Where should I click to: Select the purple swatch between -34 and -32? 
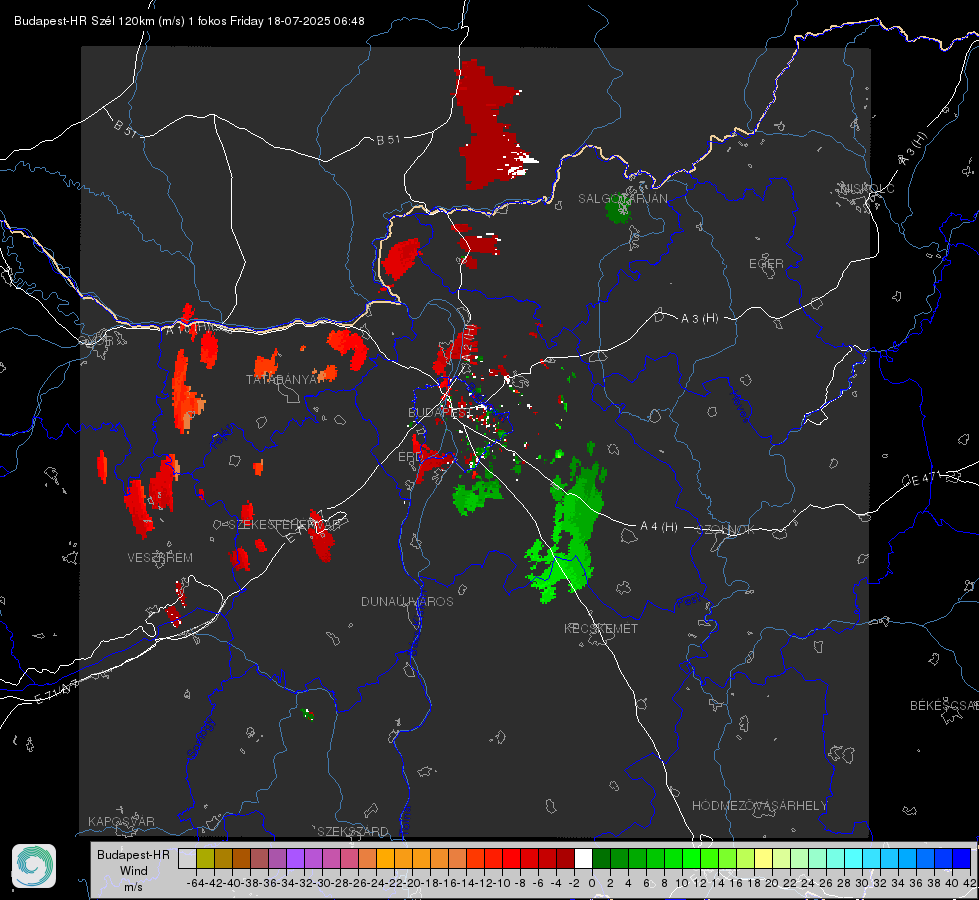(295, 859)
